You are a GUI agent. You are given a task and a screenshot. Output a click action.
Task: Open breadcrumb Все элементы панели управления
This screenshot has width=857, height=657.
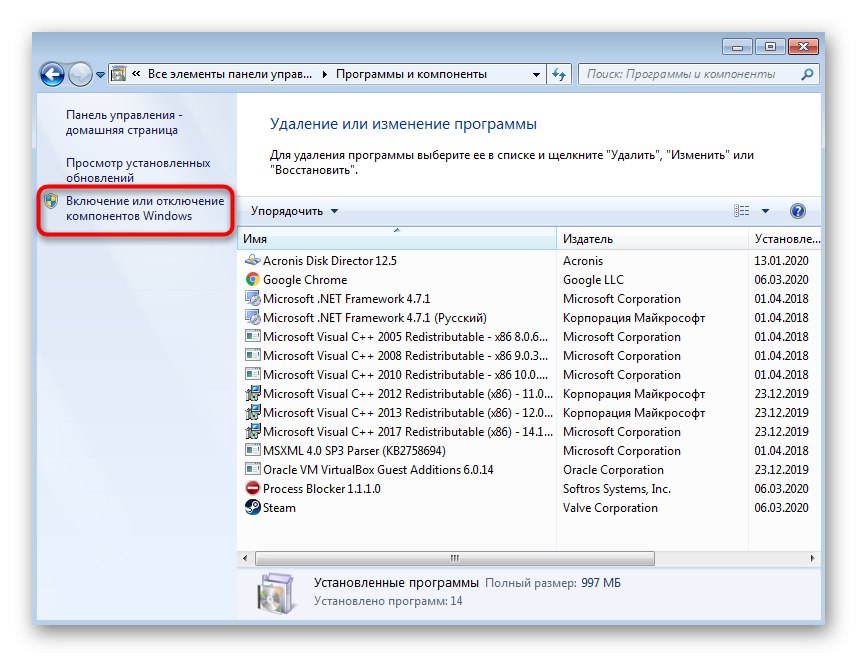(x=230, y=74)
